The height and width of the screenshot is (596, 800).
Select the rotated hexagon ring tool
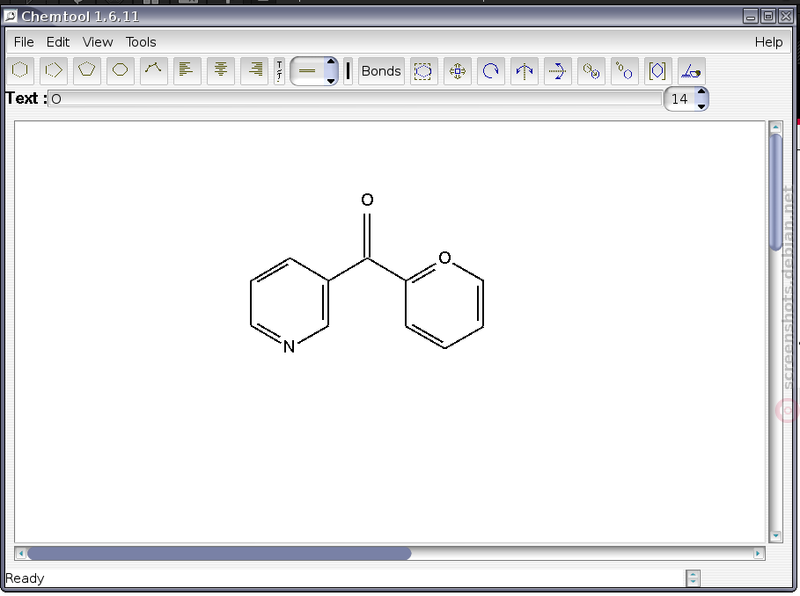coord(54,70)
